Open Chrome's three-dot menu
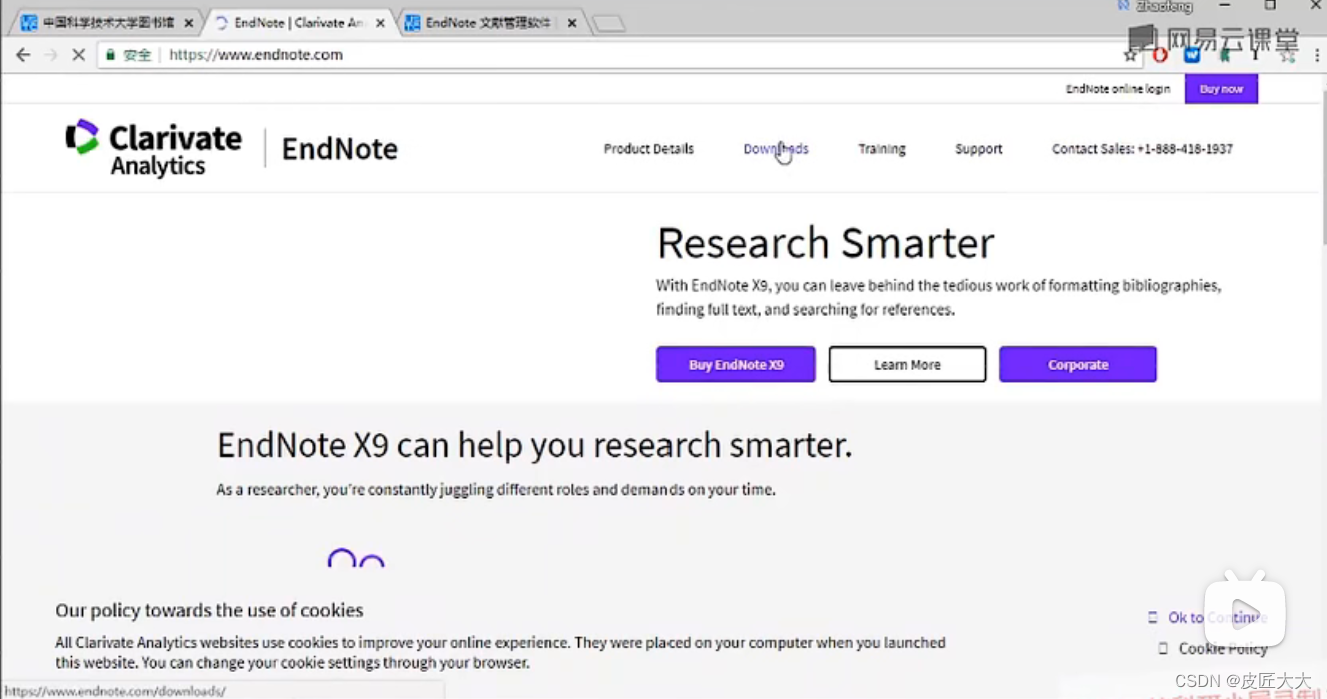1327x699 pixels. [1315, 57]
